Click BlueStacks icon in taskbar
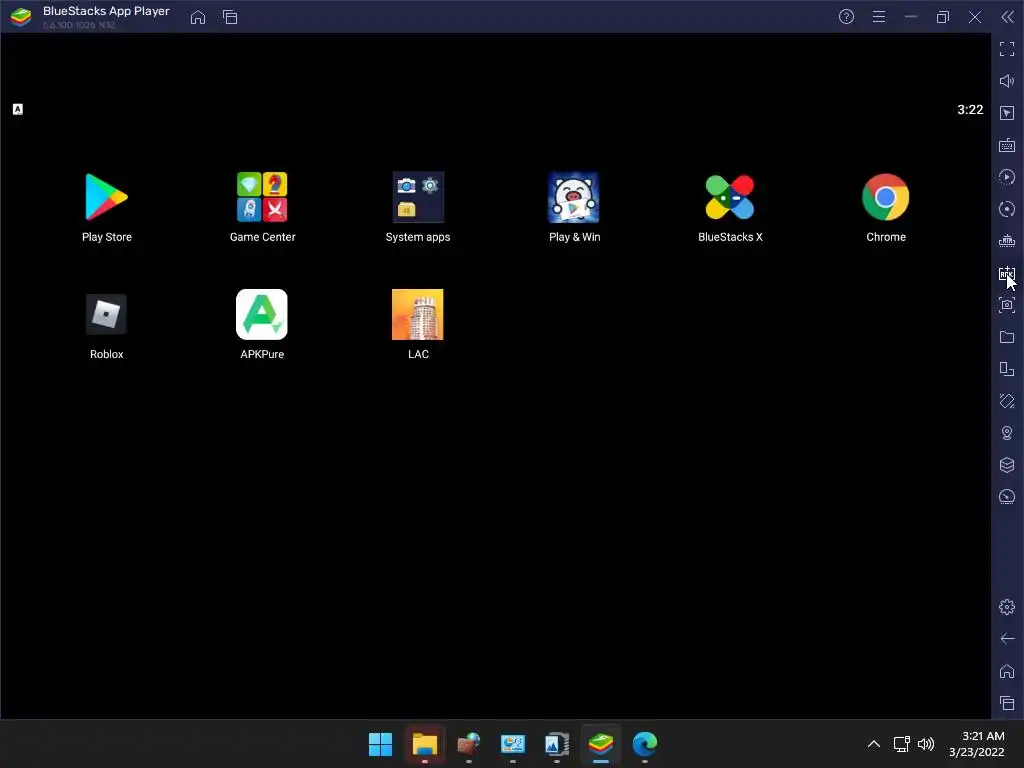 [x=601, y=744]
